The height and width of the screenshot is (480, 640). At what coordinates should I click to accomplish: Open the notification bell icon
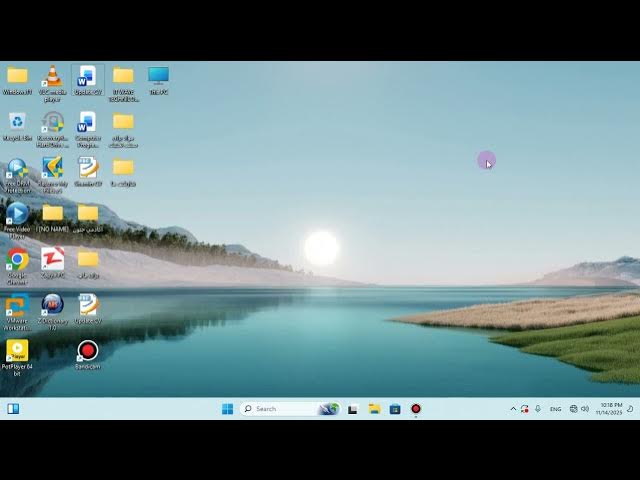(630, 409)
